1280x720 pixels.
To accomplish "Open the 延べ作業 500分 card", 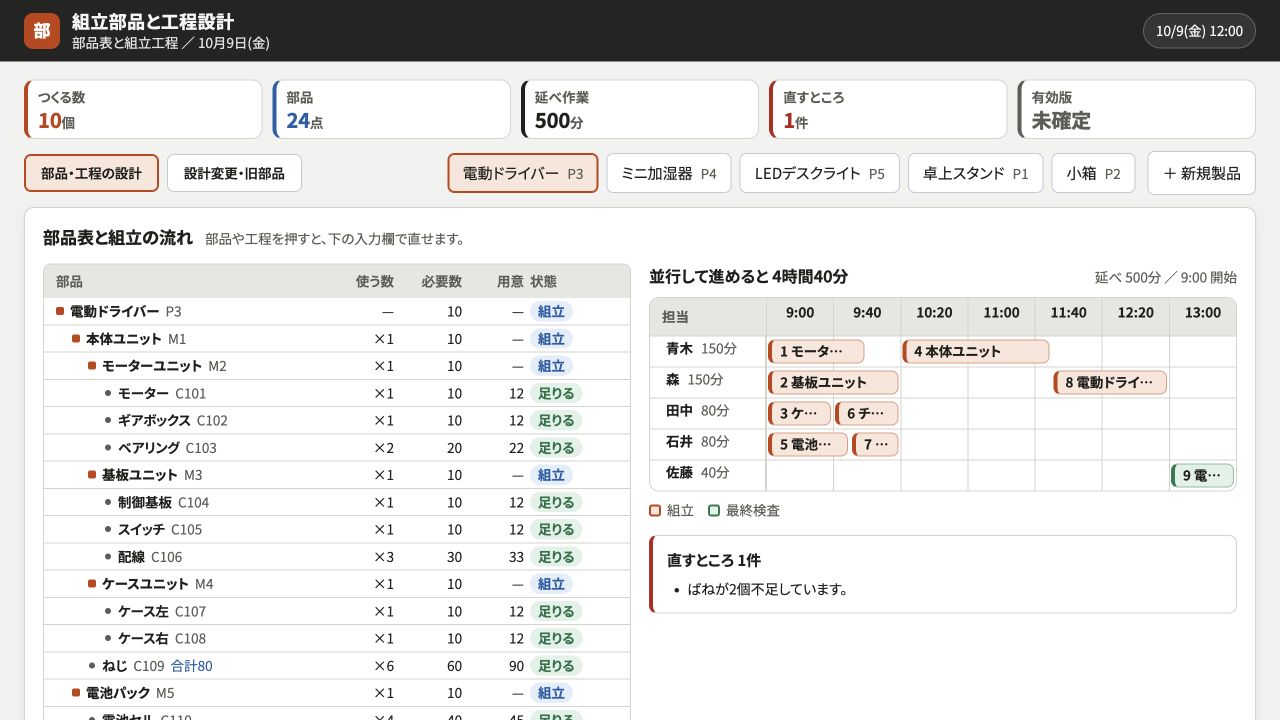I will 640,109.
